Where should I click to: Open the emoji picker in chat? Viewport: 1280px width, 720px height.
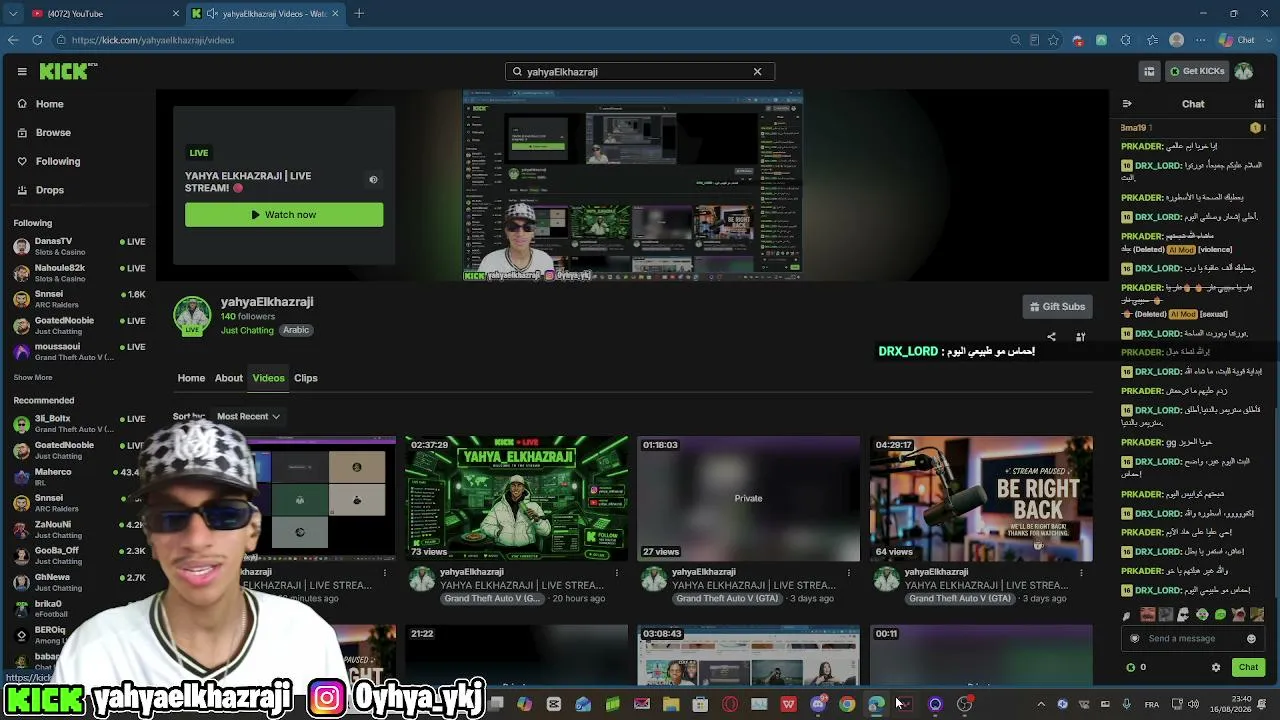click(1251, 639)
